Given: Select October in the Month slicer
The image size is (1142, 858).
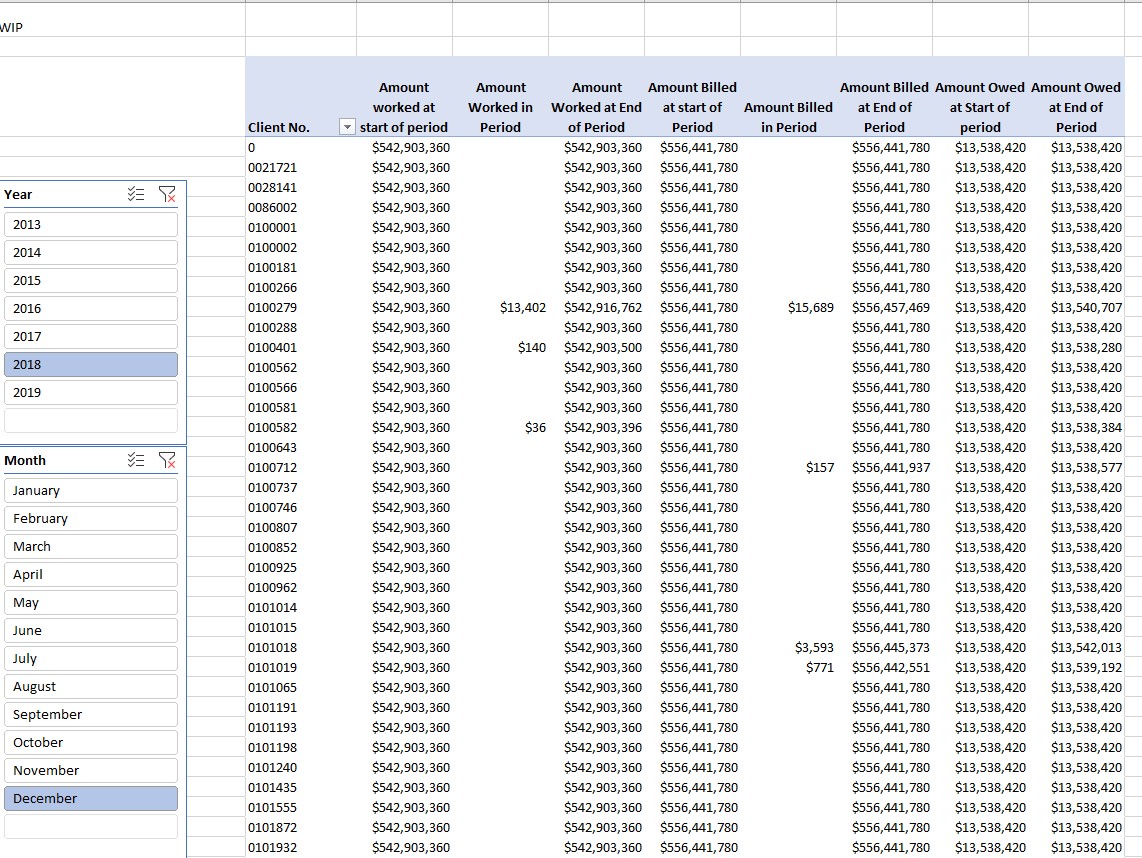Looking at the screenshot, I should [x=91, y=742].
